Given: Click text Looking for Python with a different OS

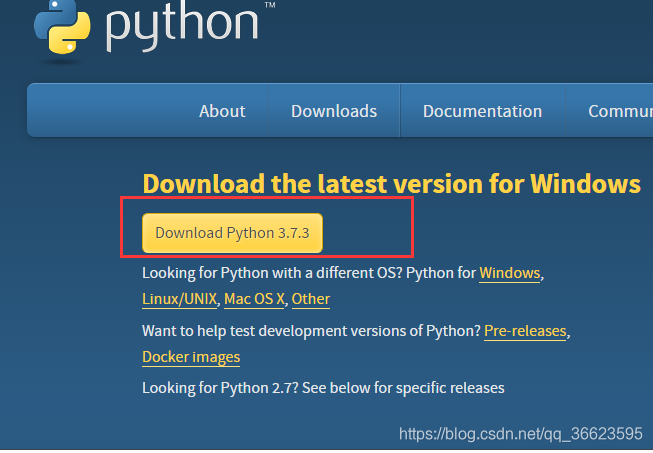Looking at the screenshot, I should [272, 273].
